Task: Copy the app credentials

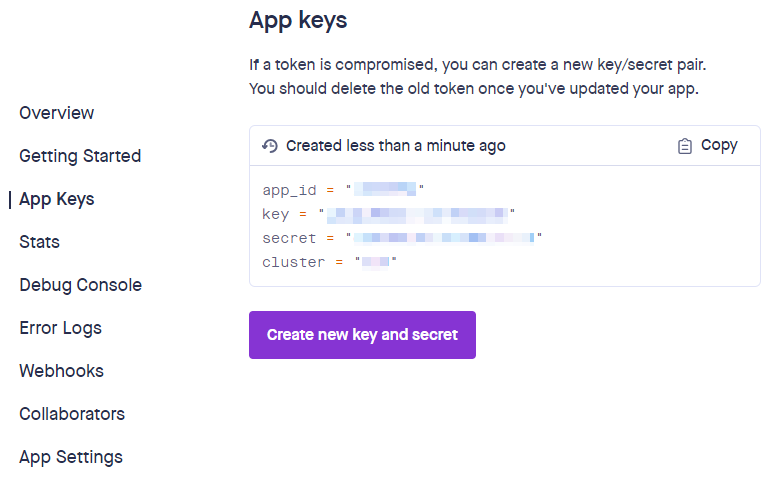Action: [707, 146]
